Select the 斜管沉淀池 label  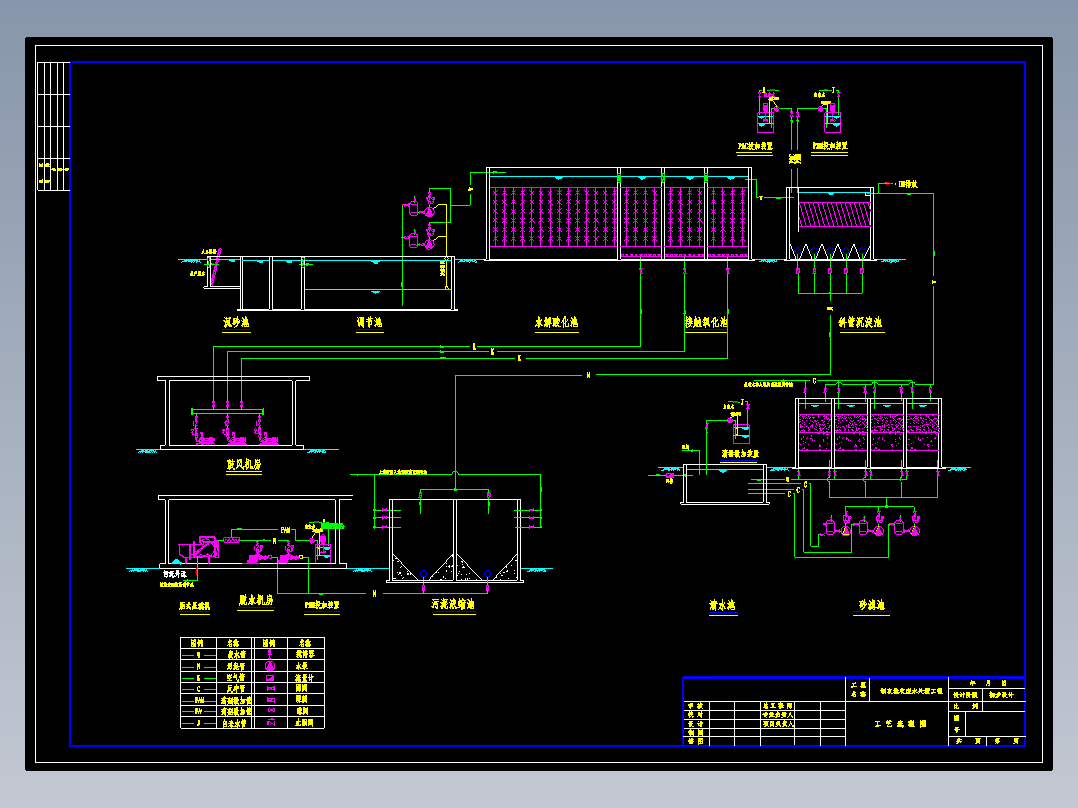[861, 323]
